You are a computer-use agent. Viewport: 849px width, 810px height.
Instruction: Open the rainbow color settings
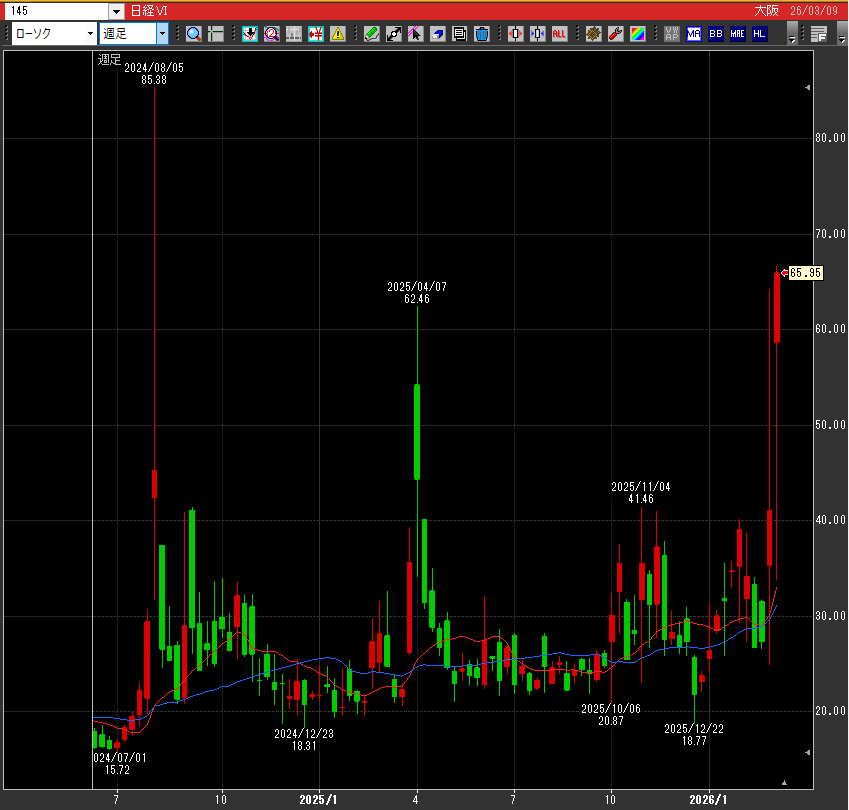click(638, 34)
